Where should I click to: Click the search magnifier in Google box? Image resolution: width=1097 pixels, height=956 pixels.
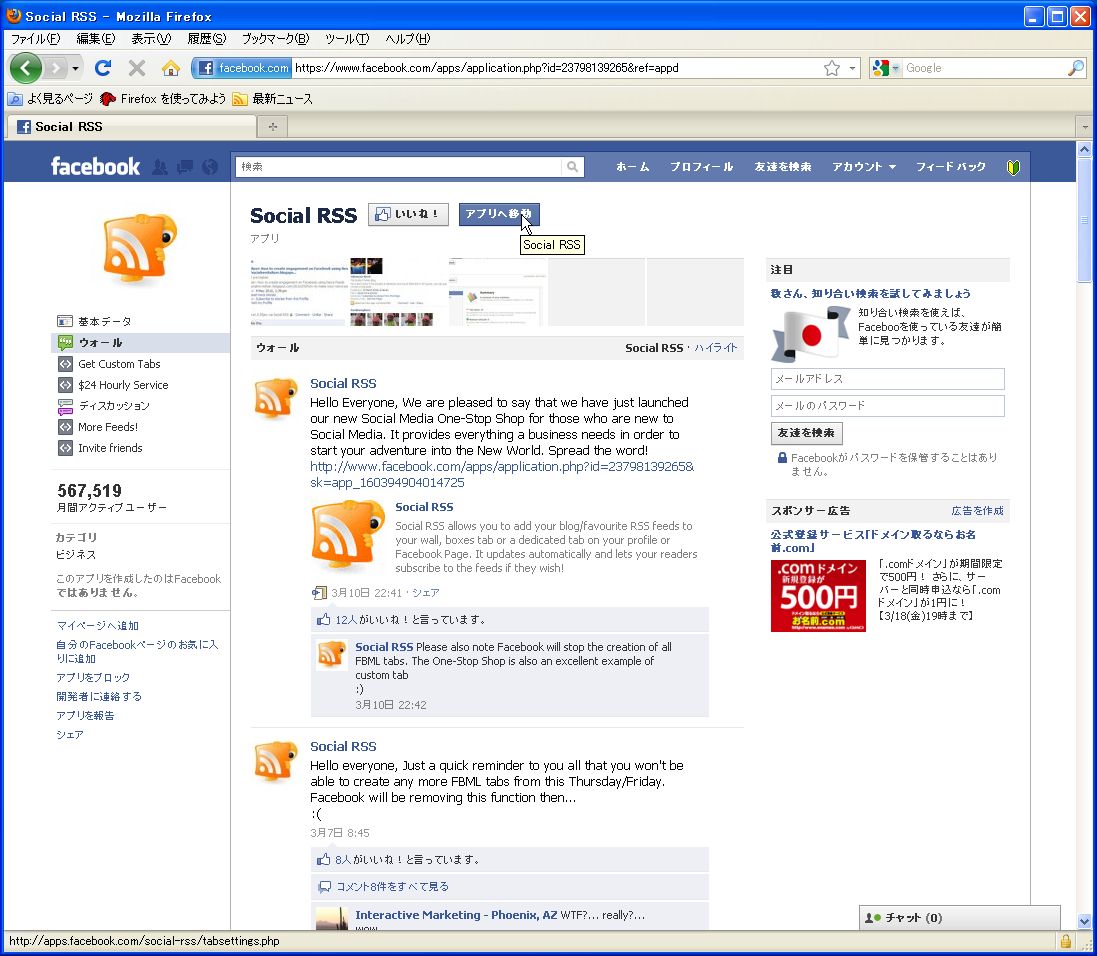click(1076, 68)
